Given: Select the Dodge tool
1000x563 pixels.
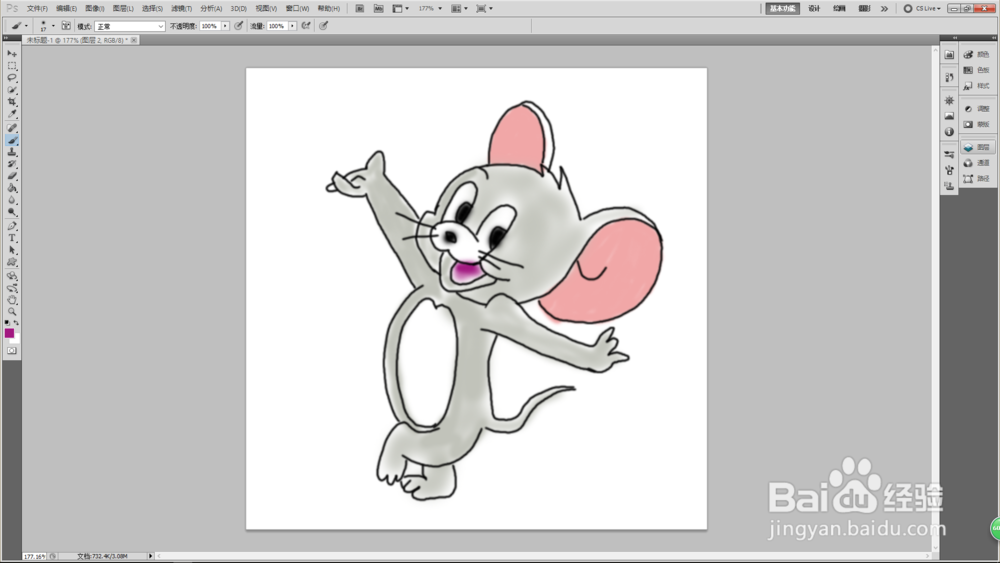Looking at the screenshot, I should pyautogui.click(x=11, y=213).
